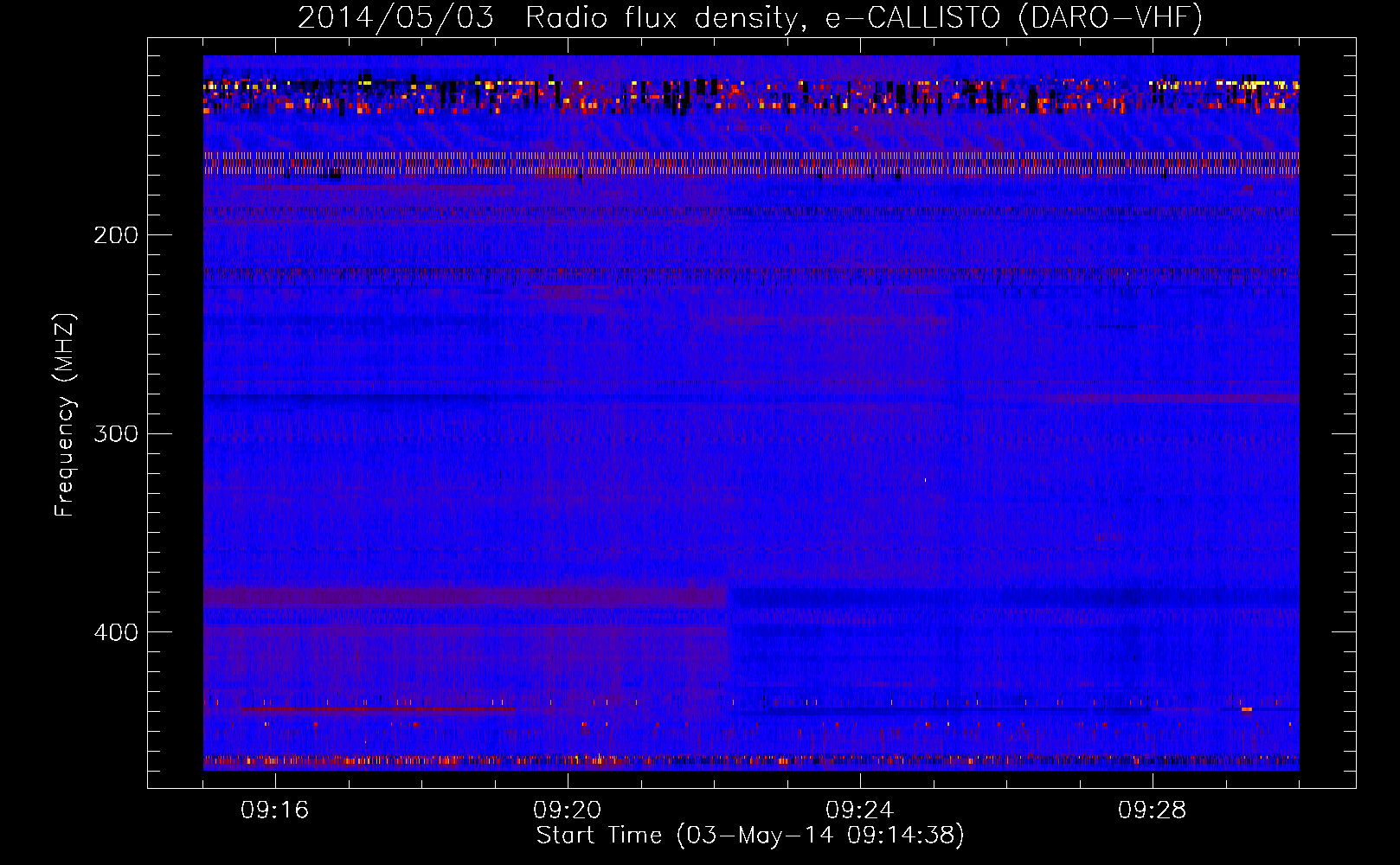Click the "09:28" time tick label
The width and height of the screenshot is (1400, 865).
(x=1153, y=811)
